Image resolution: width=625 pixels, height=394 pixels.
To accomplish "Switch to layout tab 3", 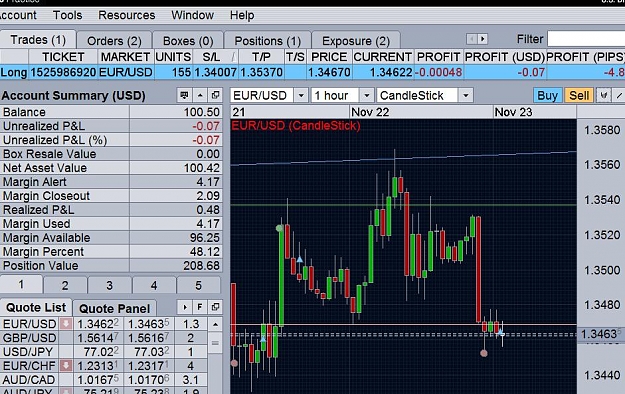I will coord(109,286).
